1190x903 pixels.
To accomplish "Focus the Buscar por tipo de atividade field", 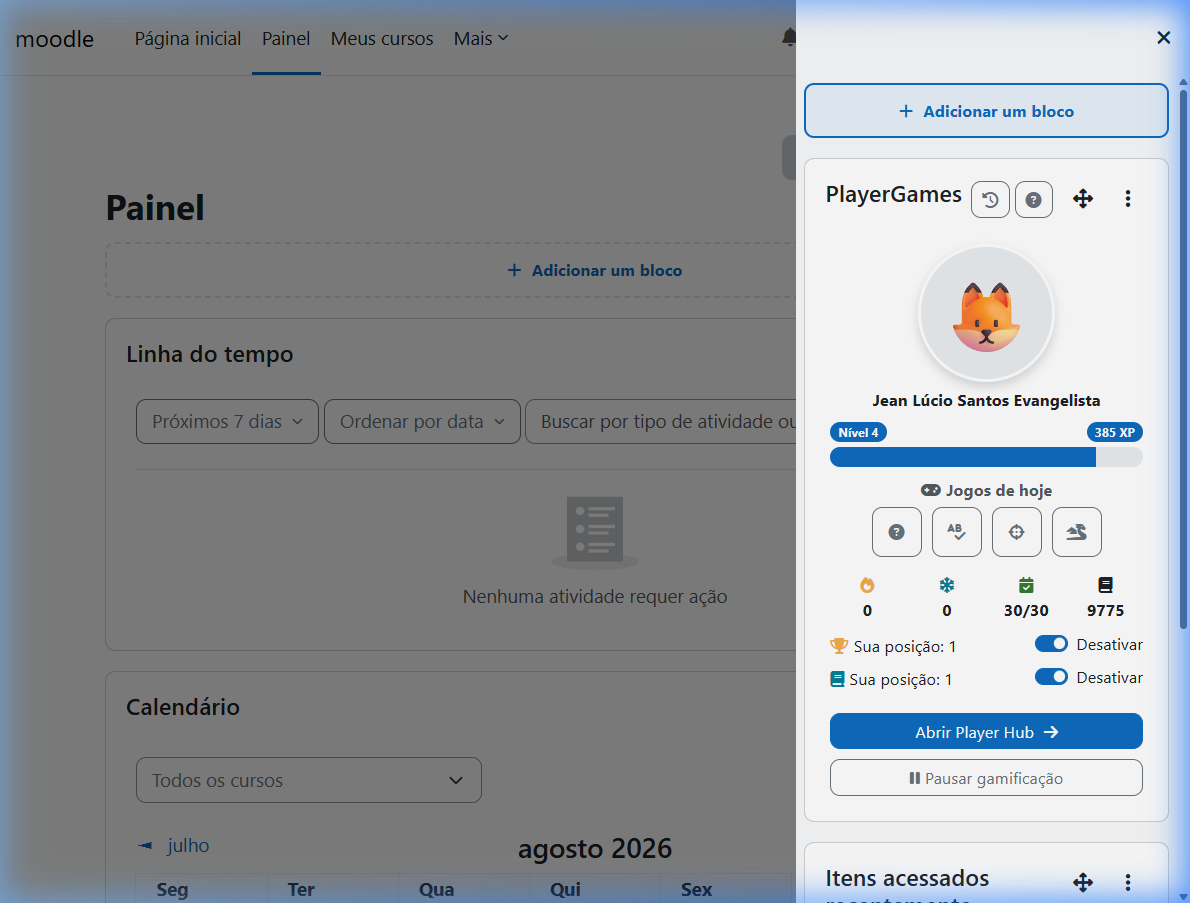I will (x=661, y=421).
